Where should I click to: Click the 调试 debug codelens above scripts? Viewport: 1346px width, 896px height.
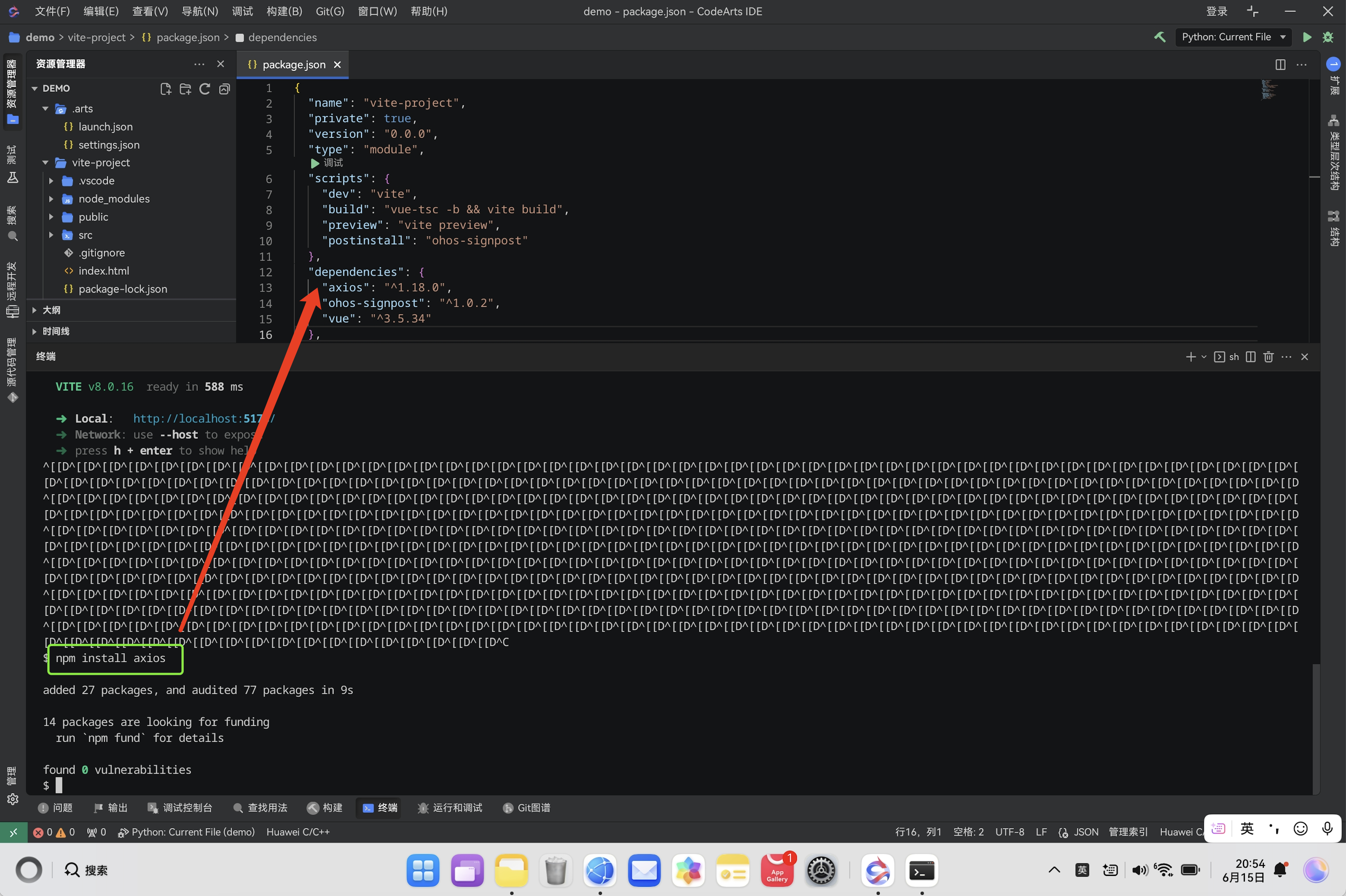[327, 164]
